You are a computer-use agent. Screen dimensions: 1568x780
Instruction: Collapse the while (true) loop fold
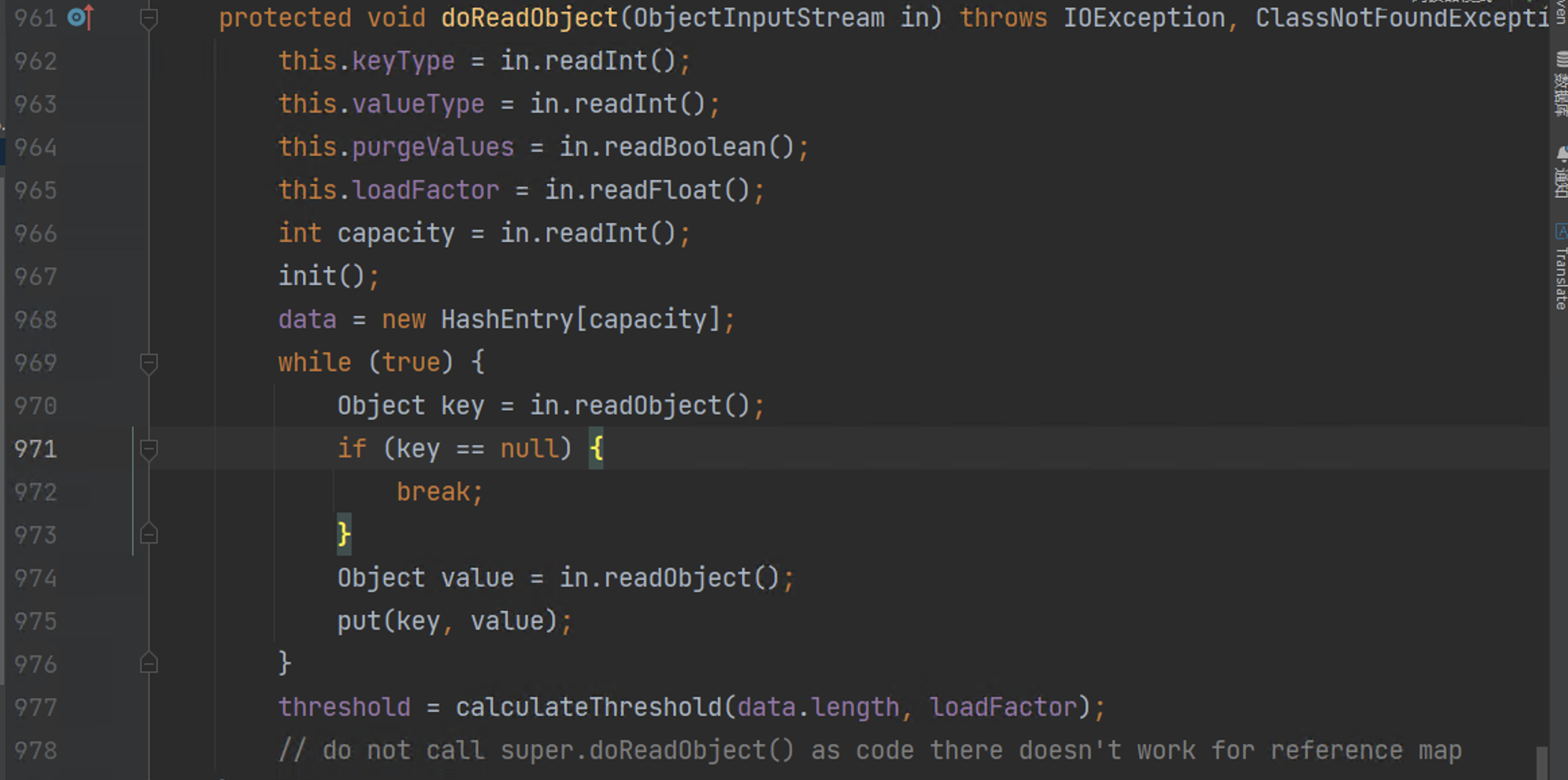point(149,364)
